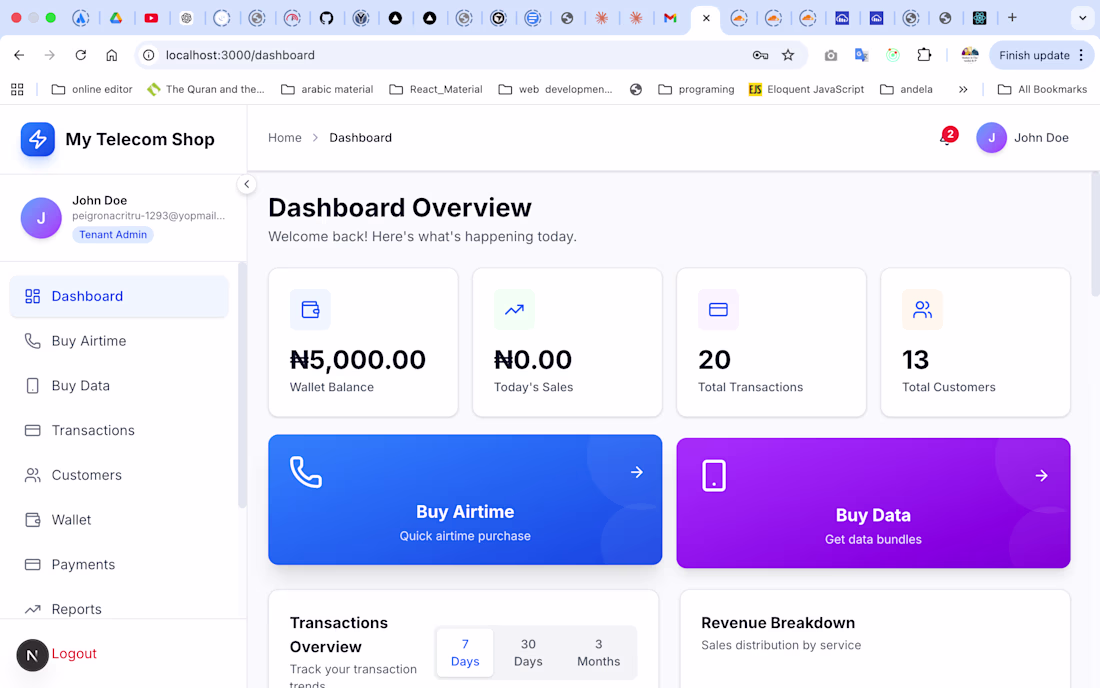Screen dimensions: 1100x688
Task: Open Payments in the sidebar
Action: (119, 565)
